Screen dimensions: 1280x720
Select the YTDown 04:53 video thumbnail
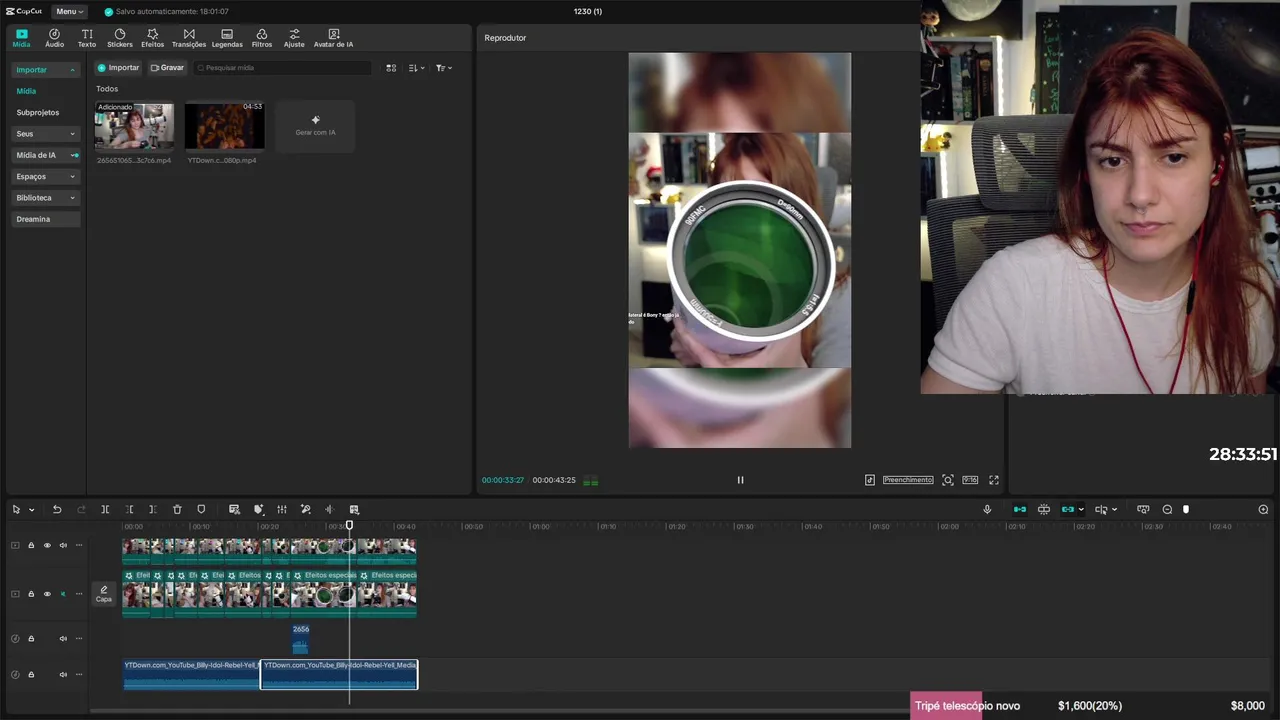pos(224,126)
